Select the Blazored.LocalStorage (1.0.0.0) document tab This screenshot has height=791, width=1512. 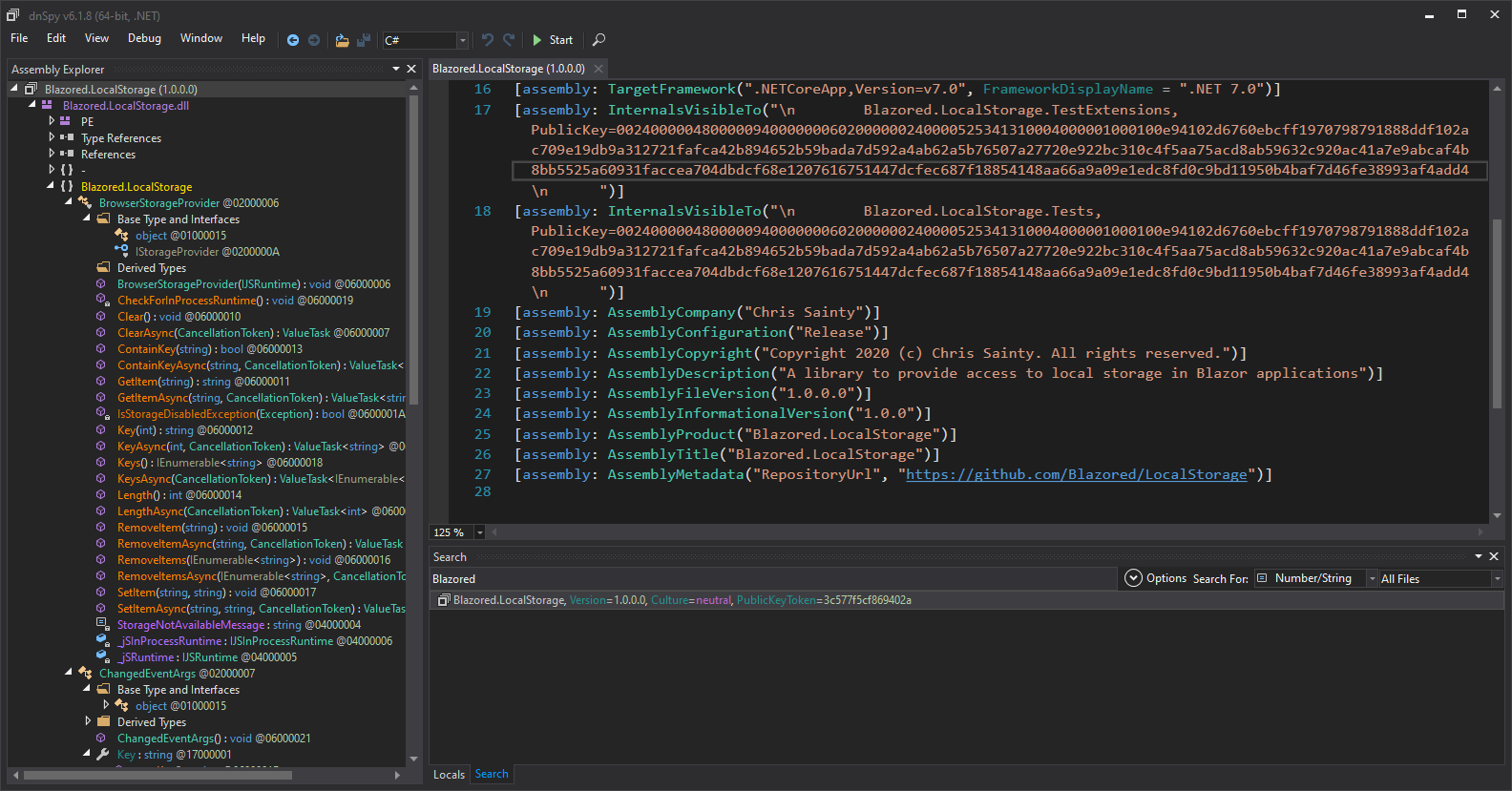[509, 69]
